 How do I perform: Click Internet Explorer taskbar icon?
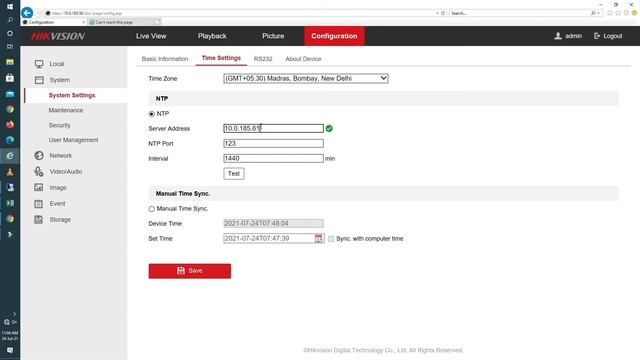coord(10,156)
